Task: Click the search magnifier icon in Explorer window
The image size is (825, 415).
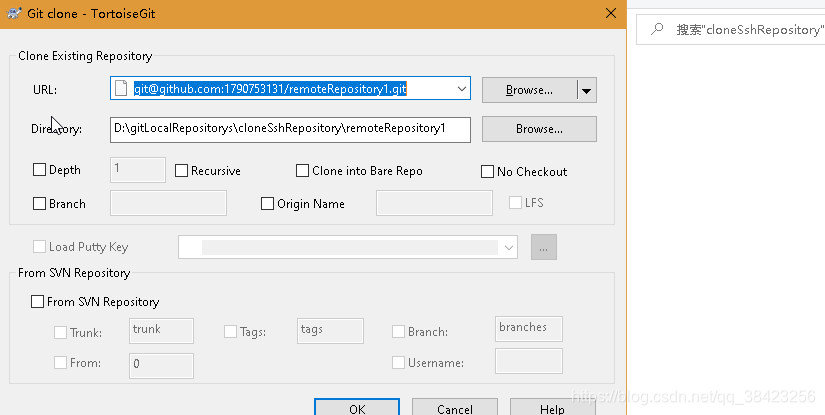Action: pyautogui.click(x=657, y=29)
